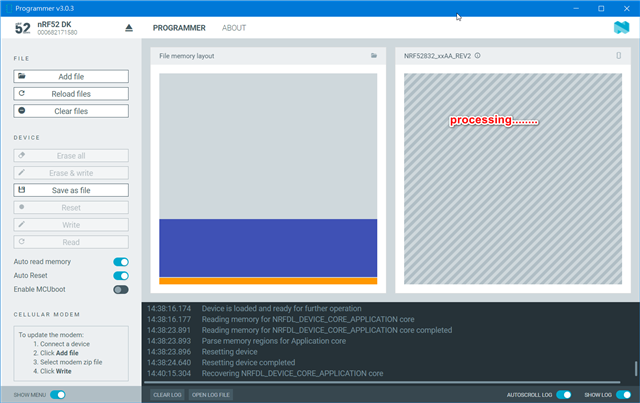Click the 52 device selector icon

point(22,28)
